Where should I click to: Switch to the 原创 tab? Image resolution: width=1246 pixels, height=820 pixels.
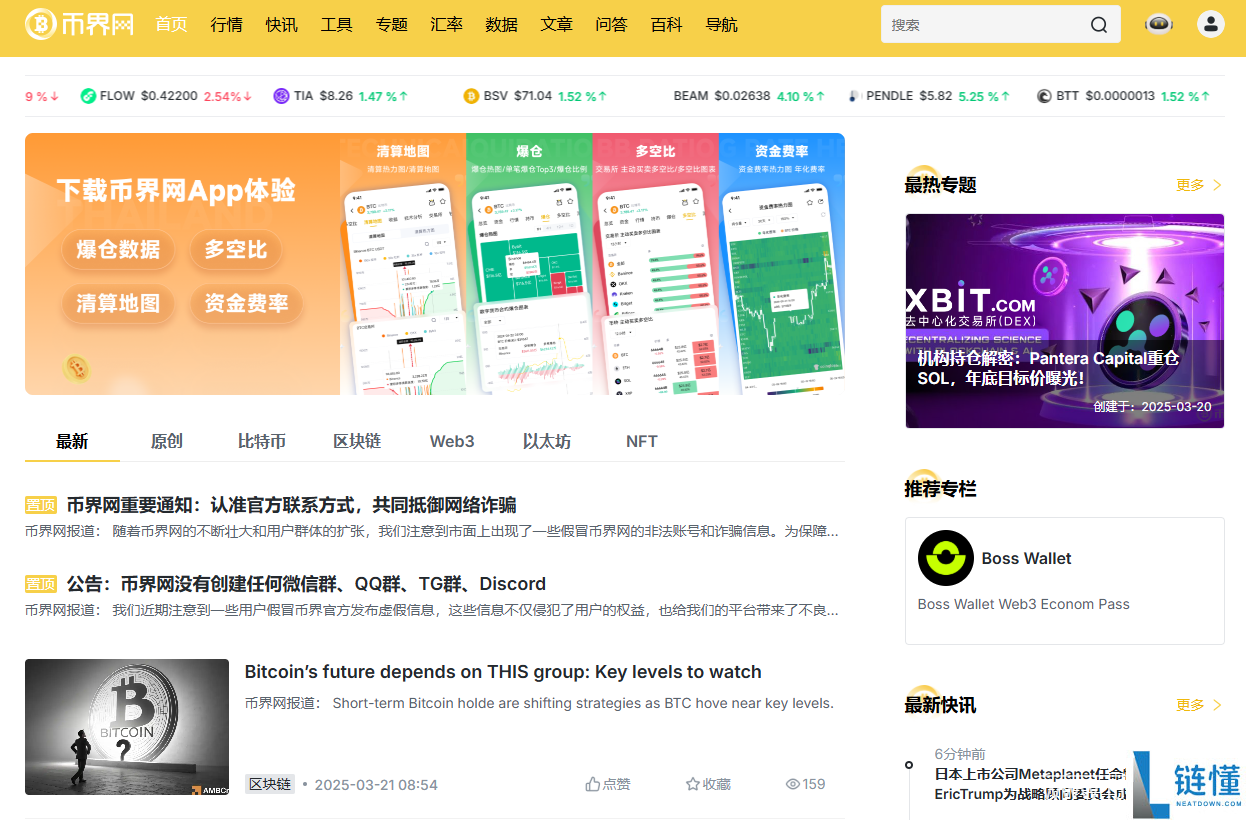[x=166, y=441]
